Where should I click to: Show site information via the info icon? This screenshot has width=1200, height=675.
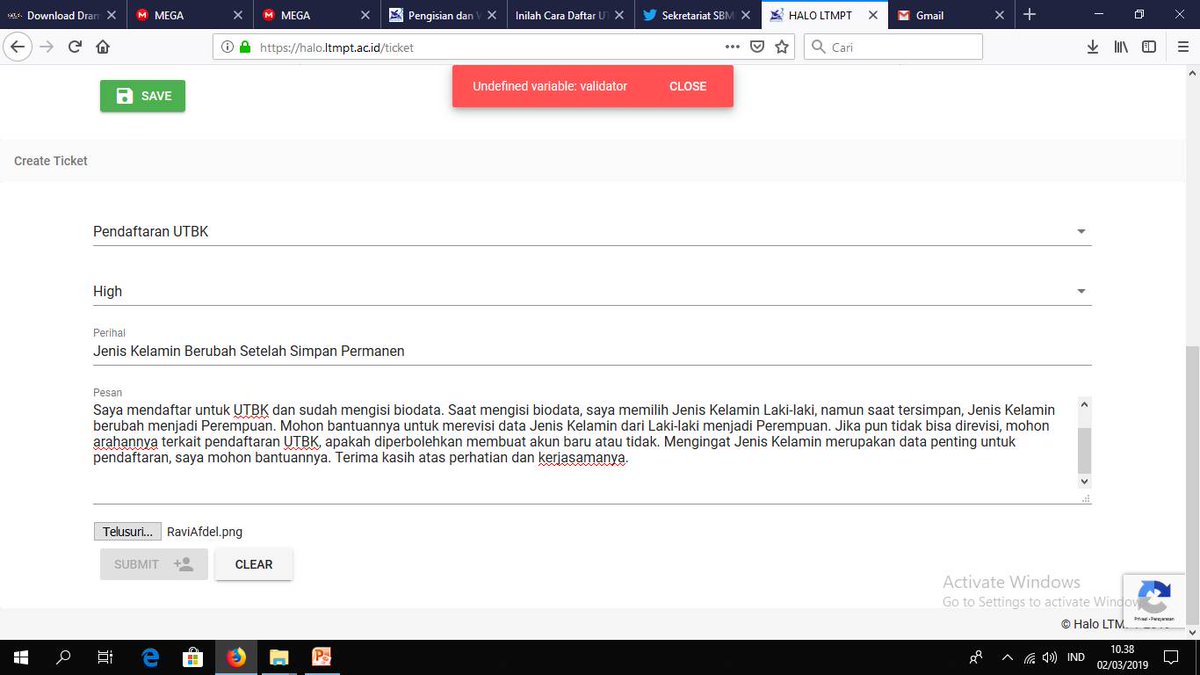click(226, 47)
